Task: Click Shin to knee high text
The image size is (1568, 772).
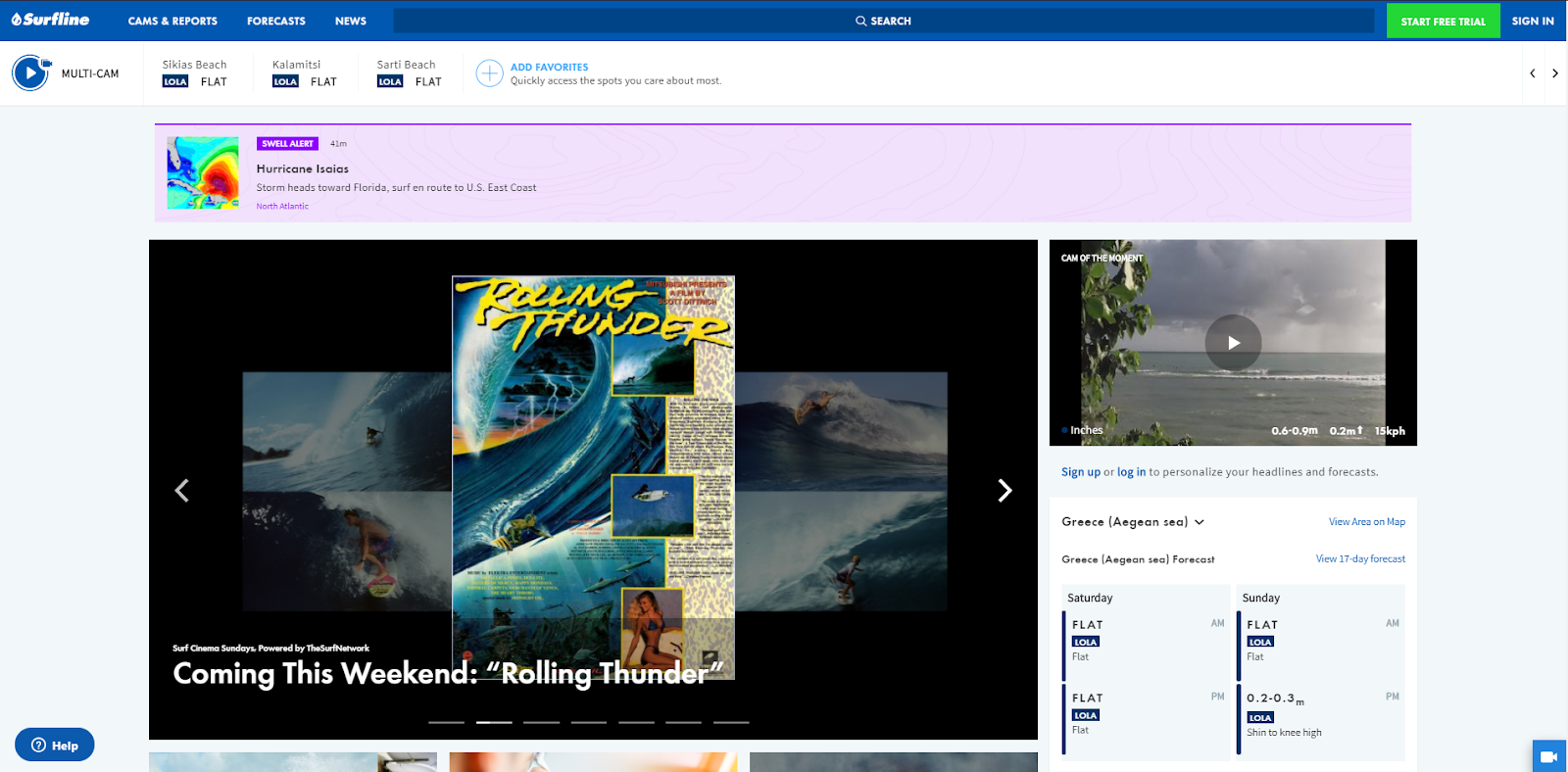Action: [x=1284, y=733]
